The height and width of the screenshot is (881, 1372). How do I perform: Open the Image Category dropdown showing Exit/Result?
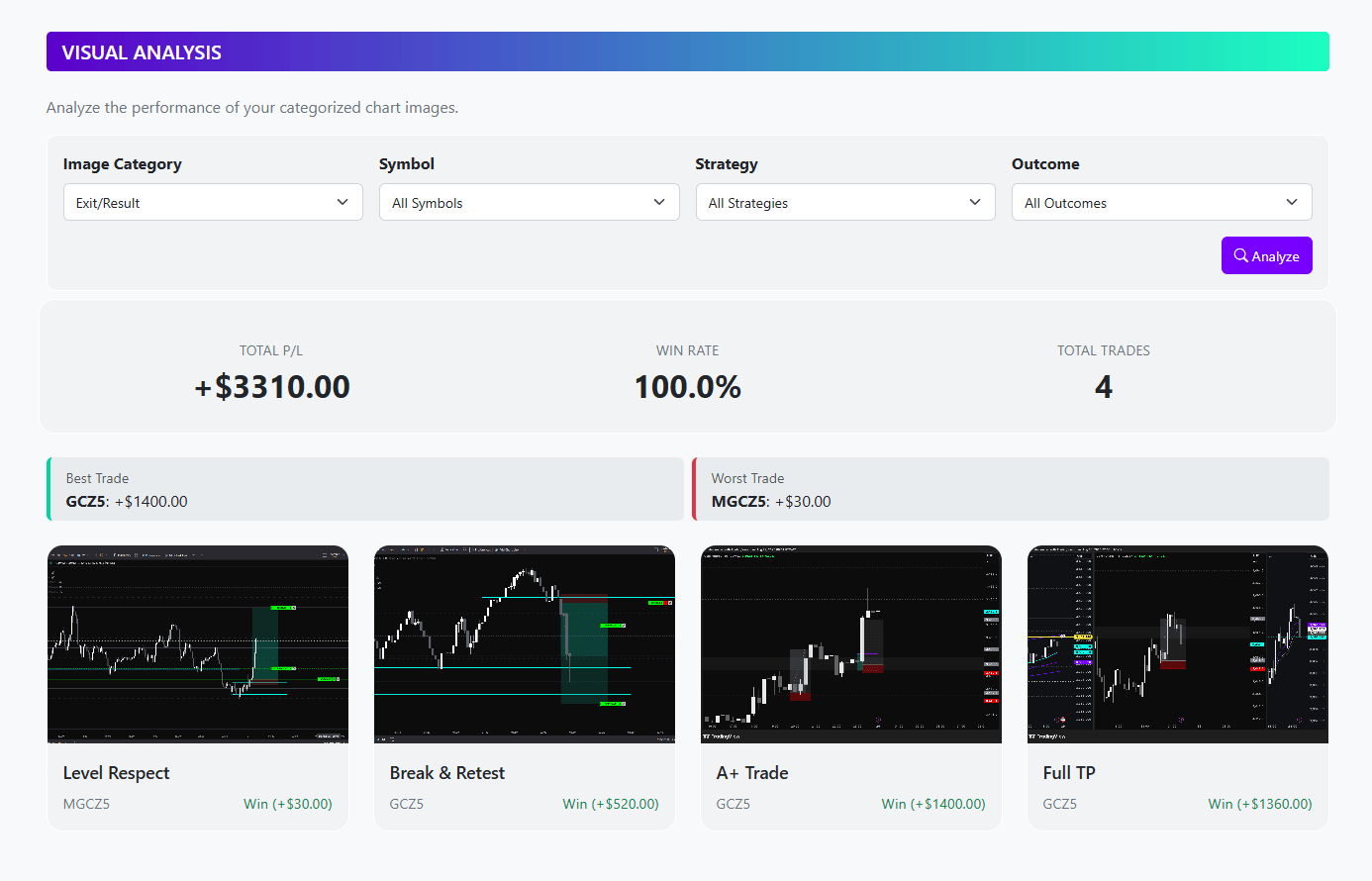tap(213, 202)
